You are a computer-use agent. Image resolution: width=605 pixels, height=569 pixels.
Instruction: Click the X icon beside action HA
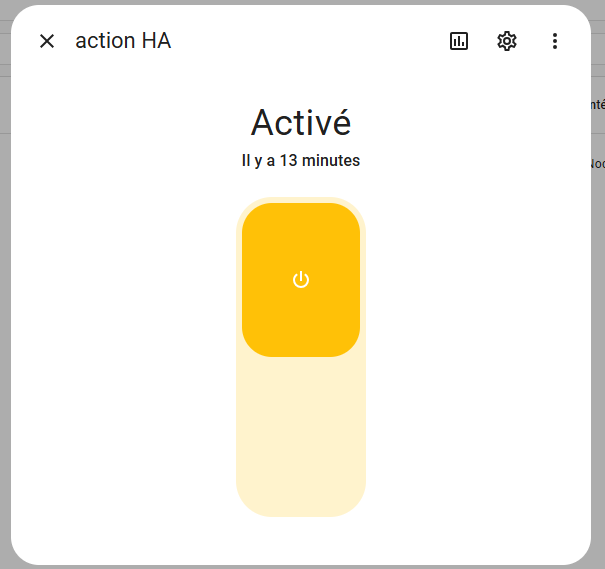pos(47,41)
